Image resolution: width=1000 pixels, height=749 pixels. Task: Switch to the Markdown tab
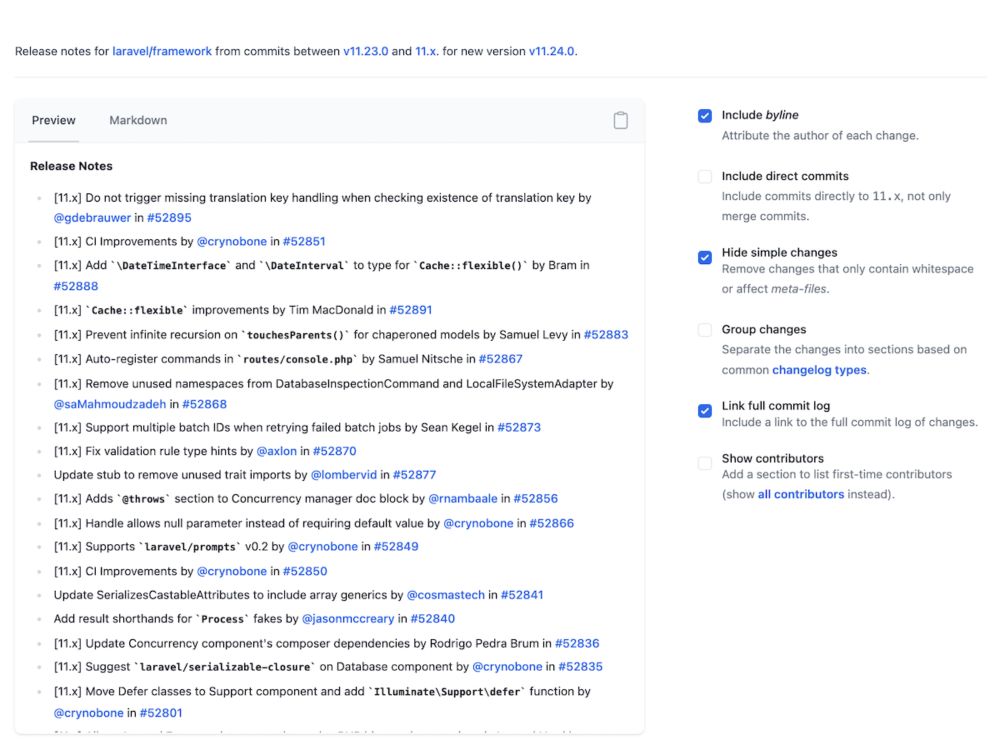(138, 120)
